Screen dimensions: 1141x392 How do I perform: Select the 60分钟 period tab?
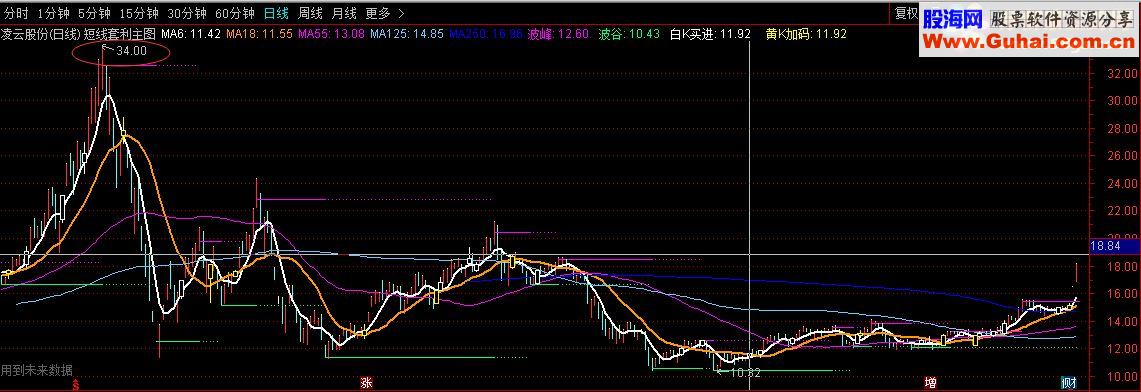click(x=234, y=12)
